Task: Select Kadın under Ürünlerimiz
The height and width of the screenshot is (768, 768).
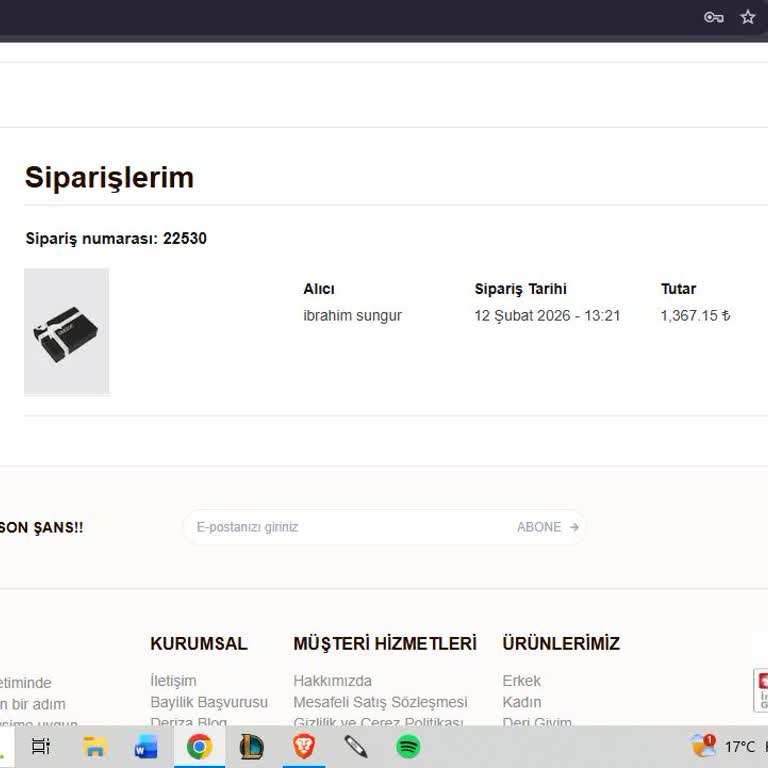Action: [521, 702]
